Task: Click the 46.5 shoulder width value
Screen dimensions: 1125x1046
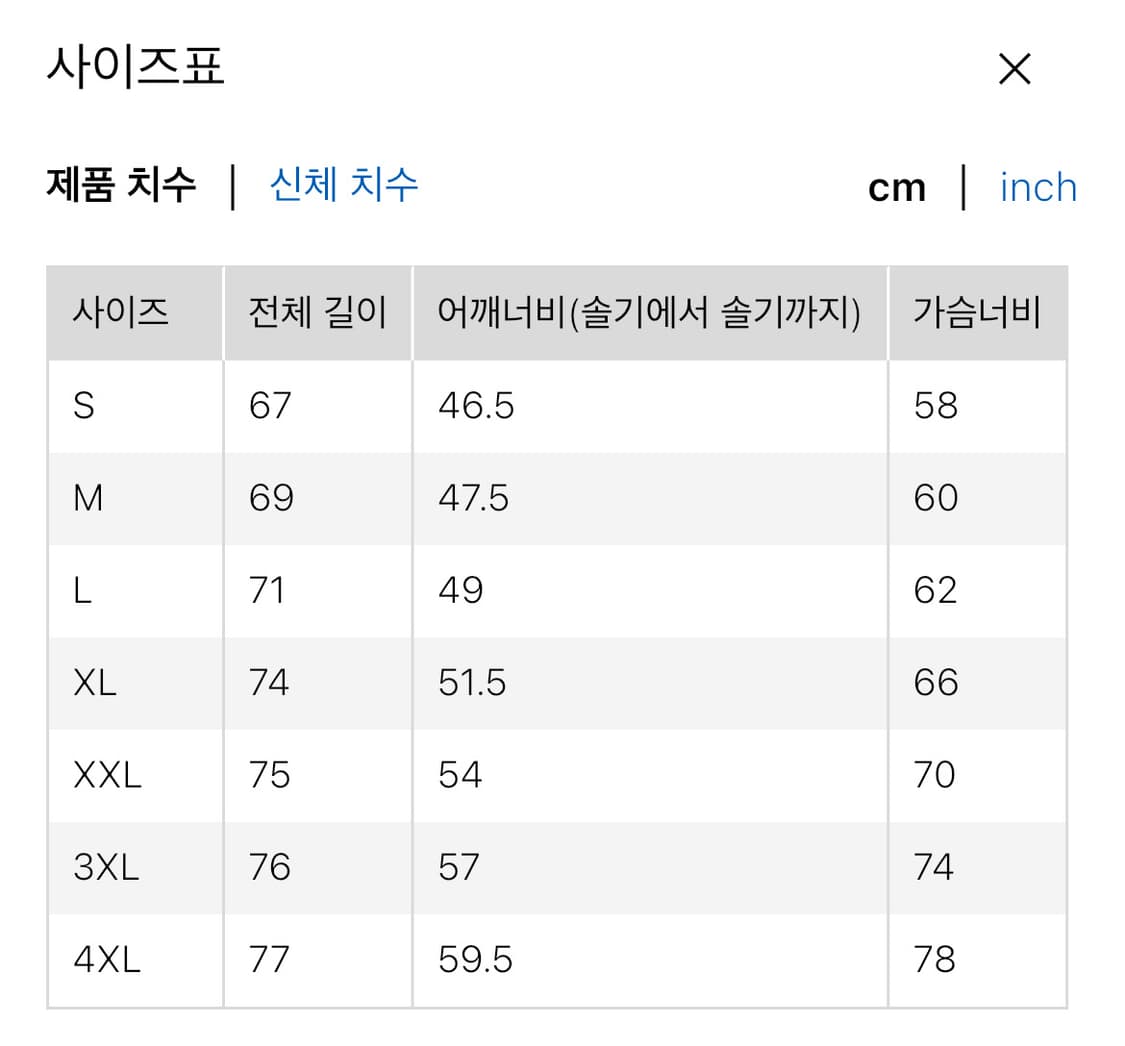Action: 477,405
